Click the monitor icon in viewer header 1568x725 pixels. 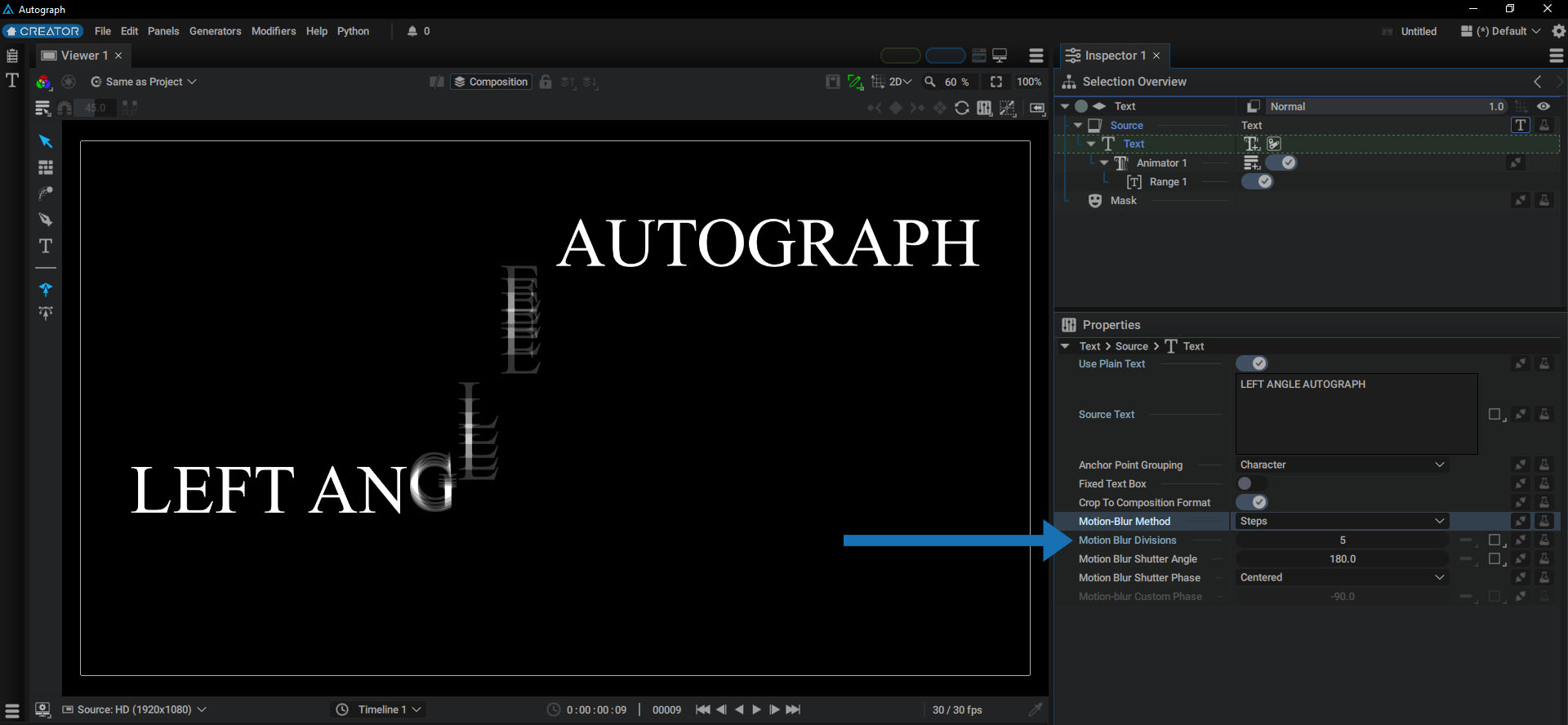1000,56
